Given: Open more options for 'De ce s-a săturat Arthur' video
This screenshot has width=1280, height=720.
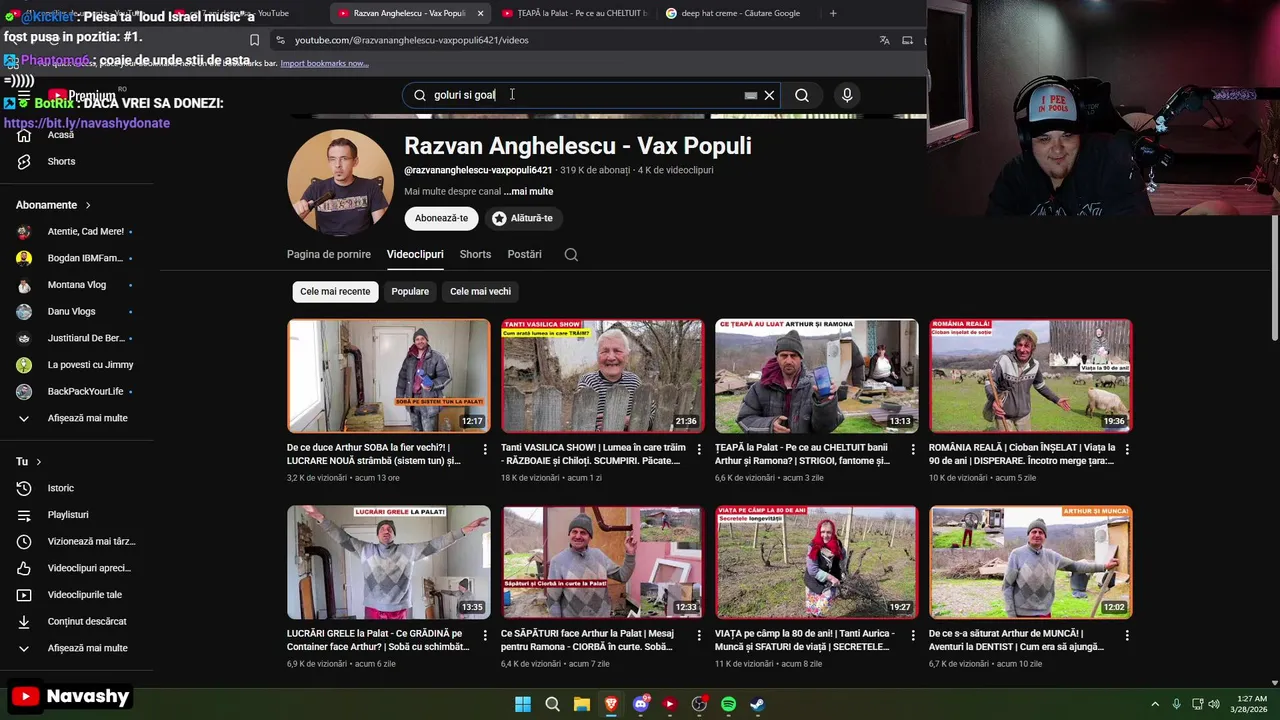Looking at the screenshot, I should point(1127,635).
